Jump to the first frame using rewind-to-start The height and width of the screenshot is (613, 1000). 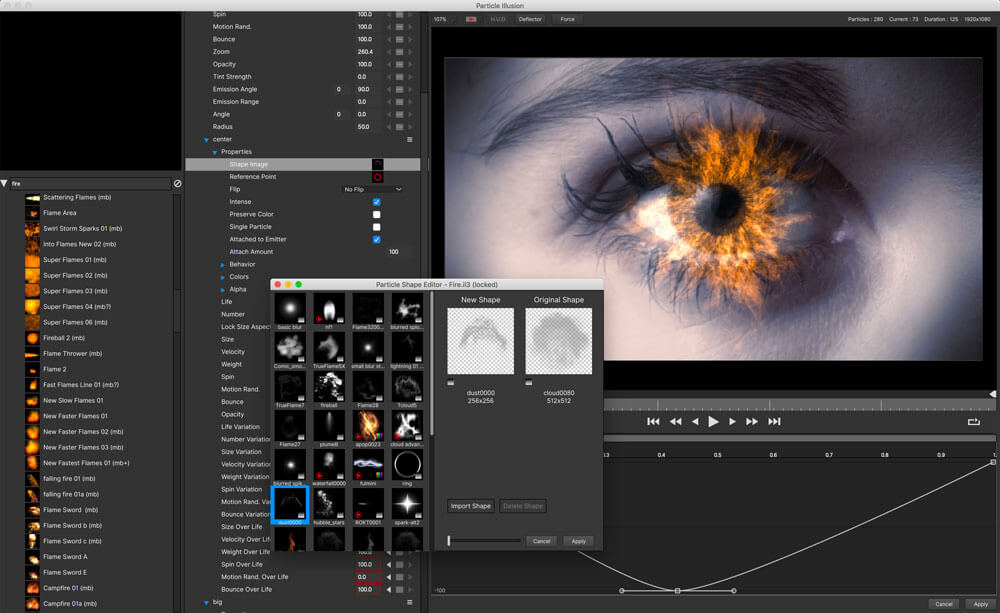pyautogui.click(x=653, y=421)
